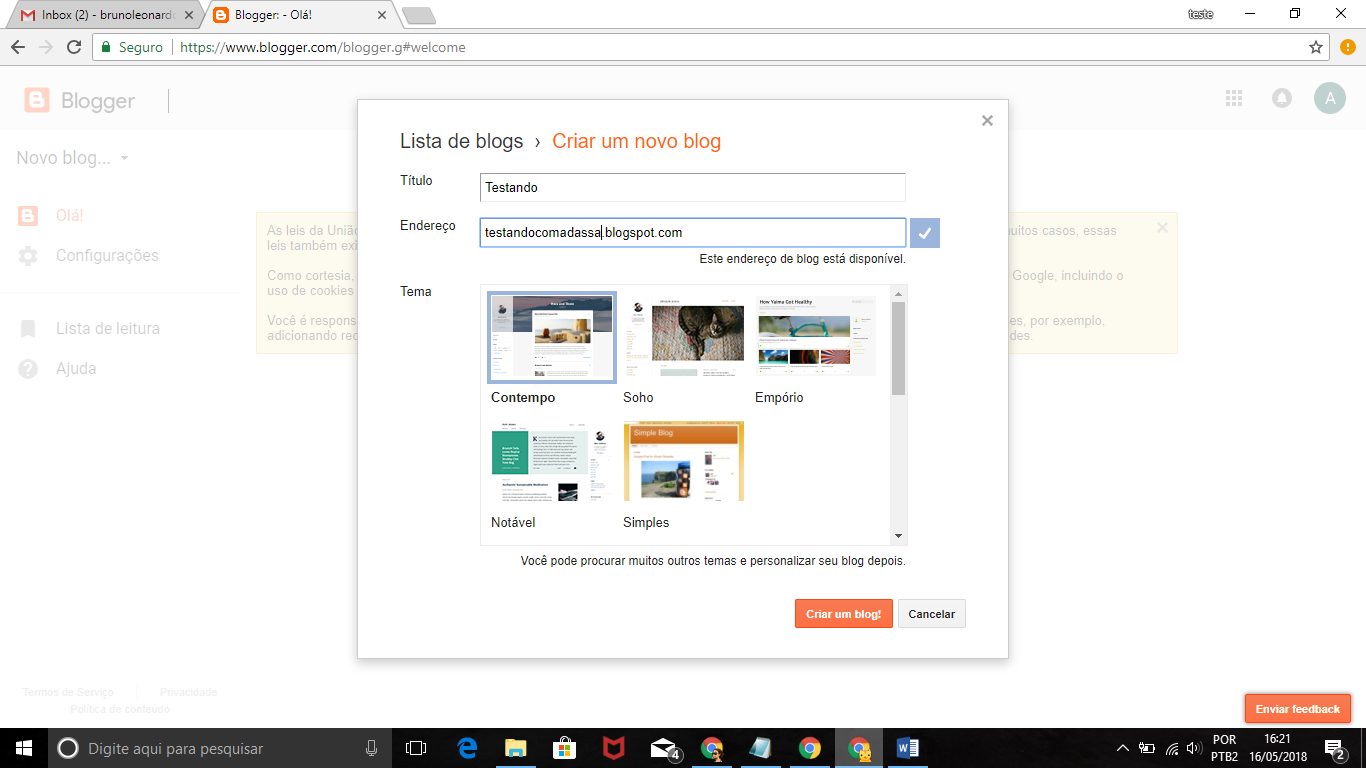Bookmark this page with star icon

pyautogui.click(x=1316, y=47)
